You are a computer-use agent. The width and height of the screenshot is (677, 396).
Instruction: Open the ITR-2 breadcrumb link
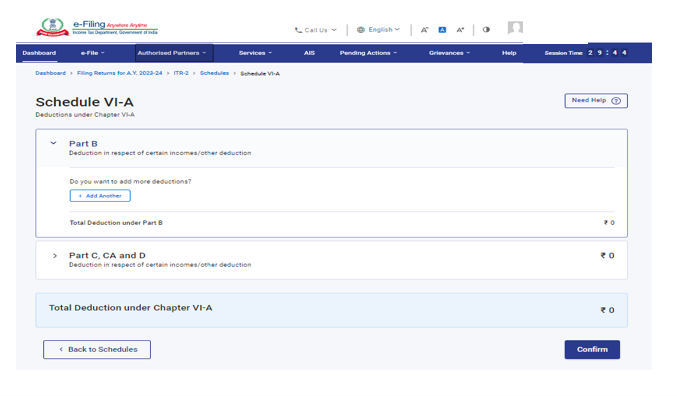(x=181, y=73)
